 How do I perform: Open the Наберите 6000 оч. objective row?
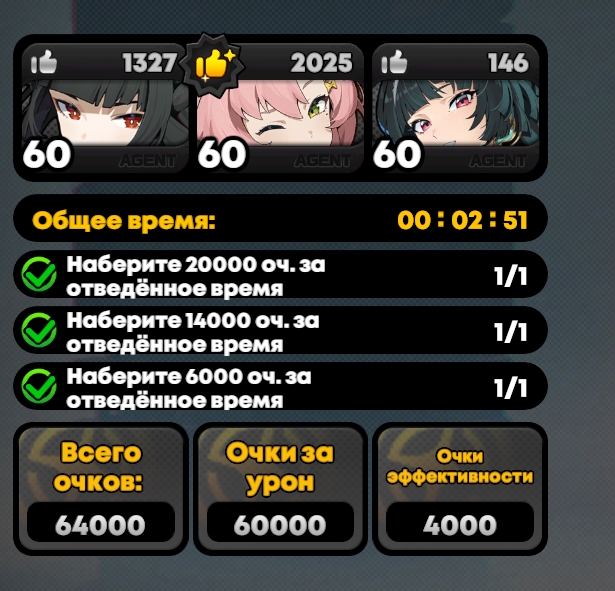[x=280, y=386]
